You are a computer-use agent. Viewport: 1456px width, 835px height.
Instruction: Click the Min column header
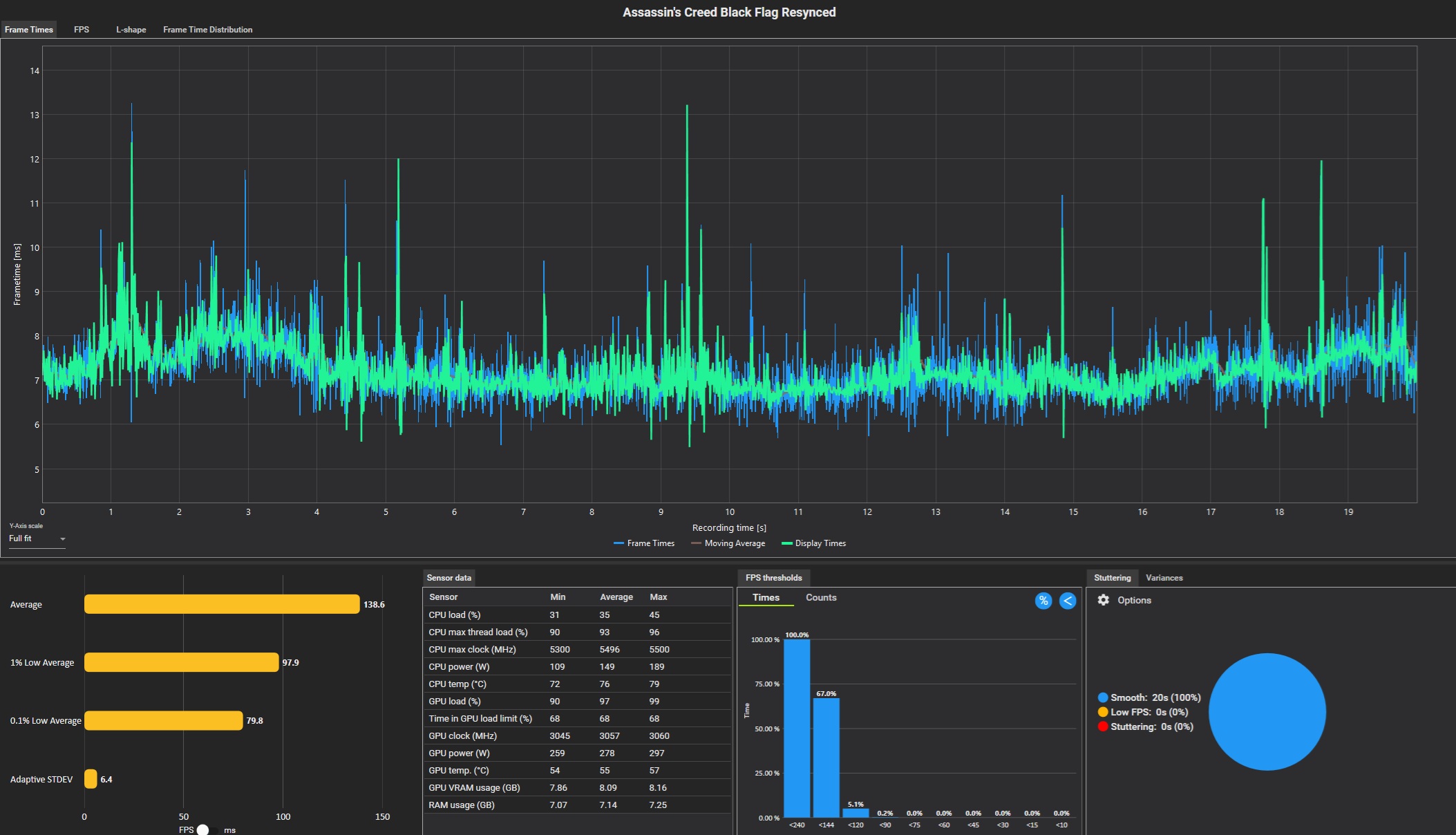[x=558, y=597]
